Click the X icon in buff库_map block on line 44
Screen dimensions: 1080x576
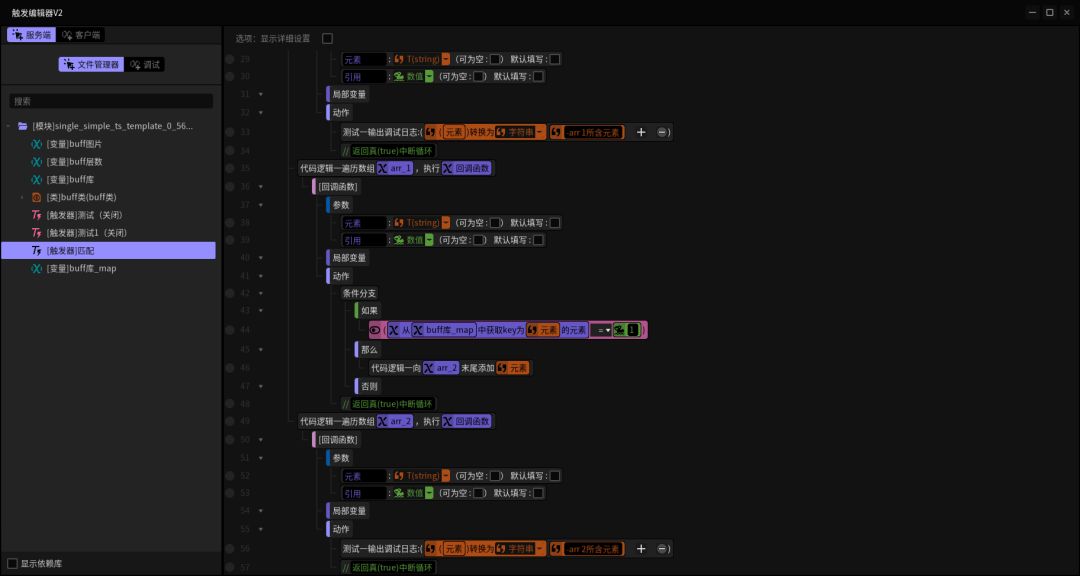point(417,331)
